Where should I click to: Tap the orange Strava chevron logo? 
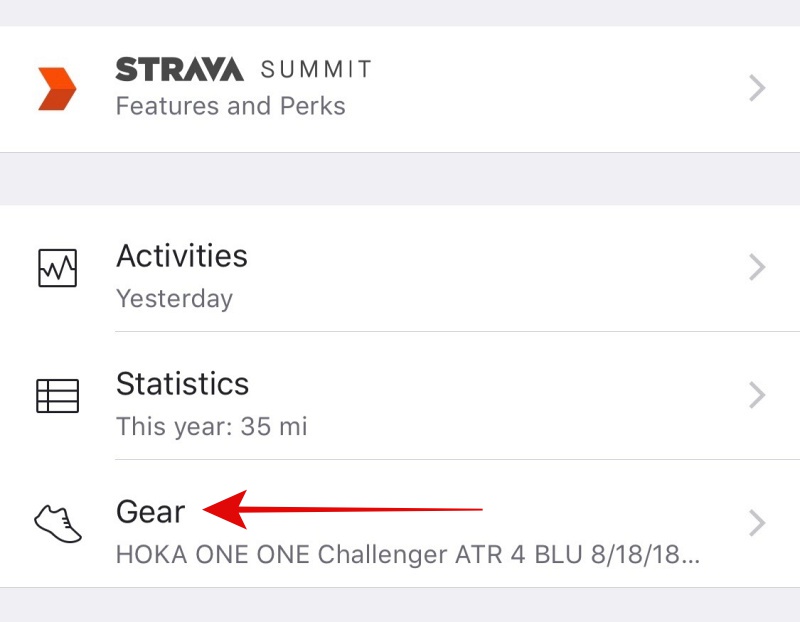[x=57, y=88]
